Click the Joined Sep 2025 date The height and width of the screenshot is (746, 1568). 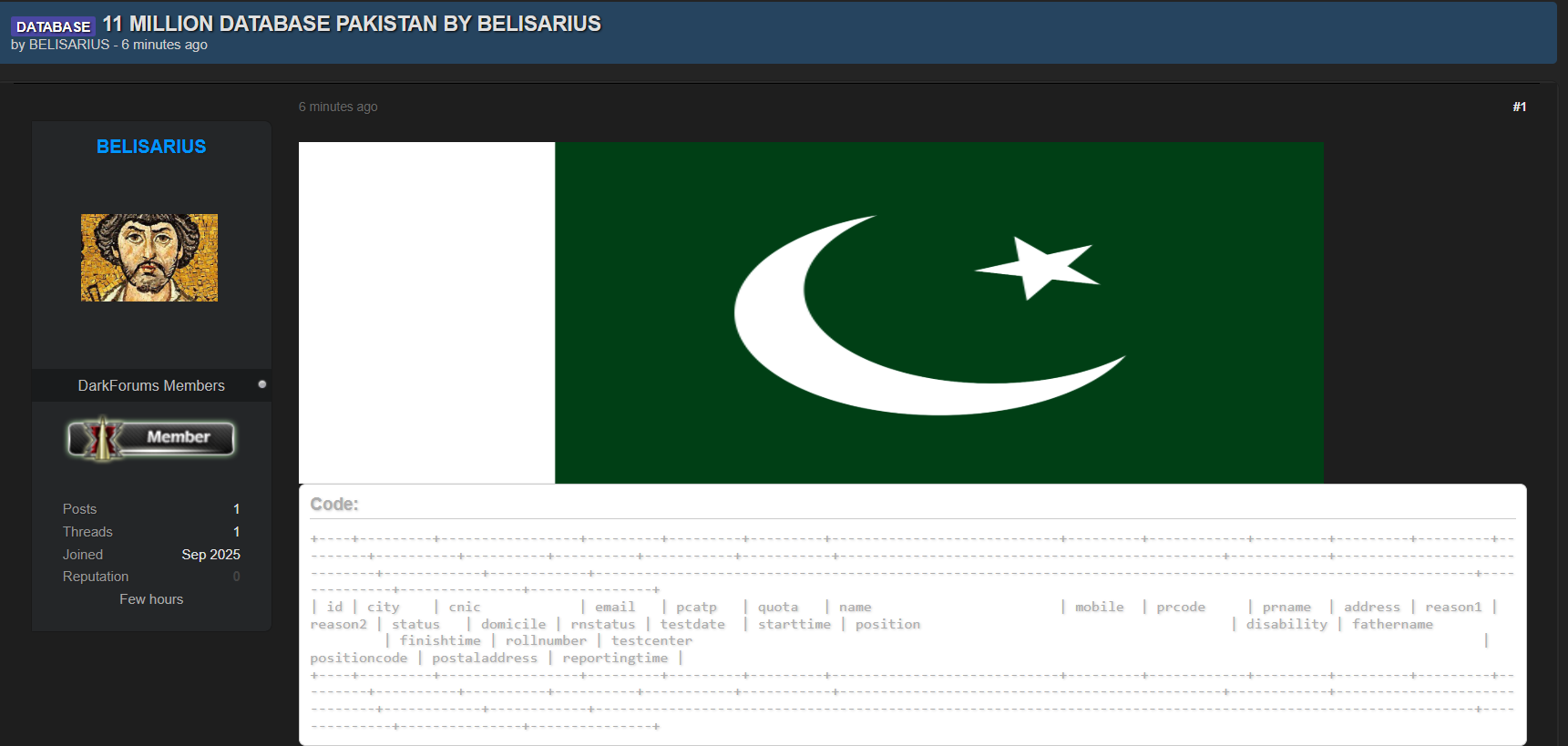[210, 555]
